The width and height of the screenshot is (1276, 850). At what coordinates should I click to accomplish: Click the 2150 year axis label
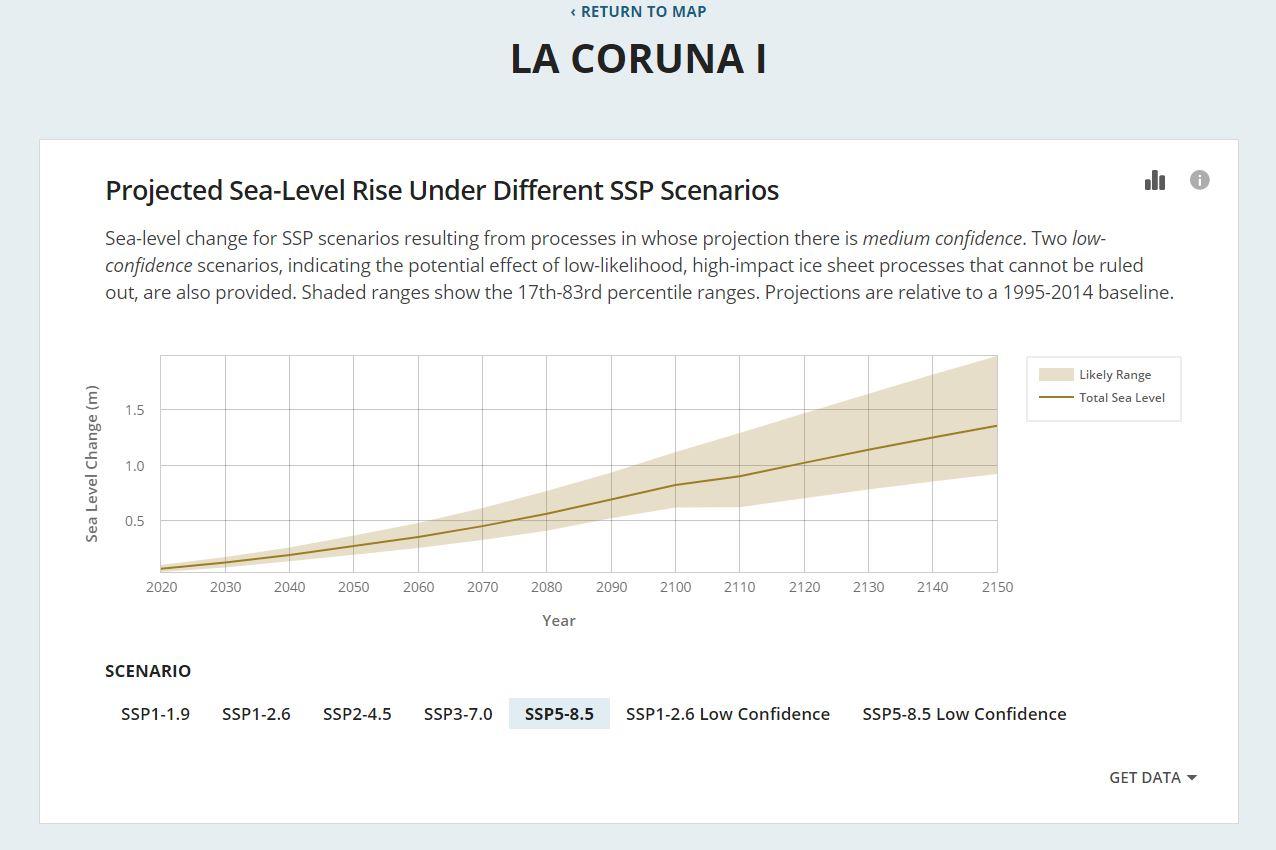996,587
